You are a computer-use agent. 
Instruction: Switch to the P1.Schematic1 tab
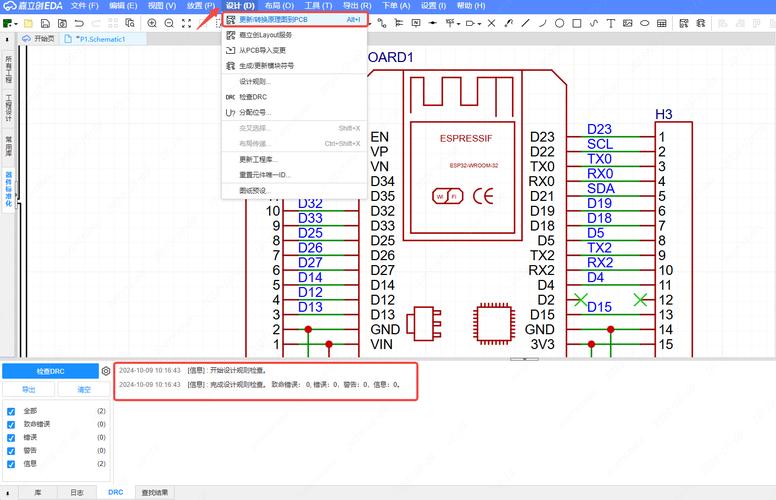(103, 39)
